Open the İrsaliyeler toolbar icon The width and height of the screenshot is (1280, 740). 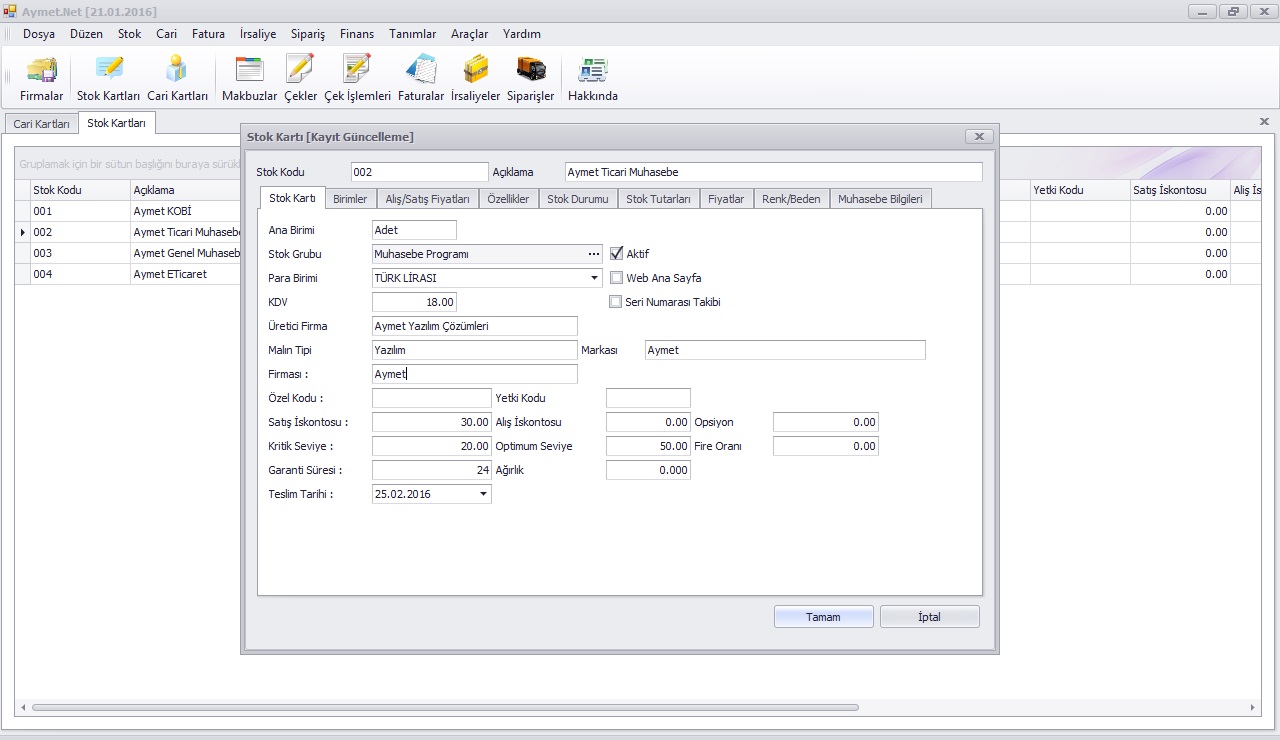pyautogui.click(x=476, y=79)
